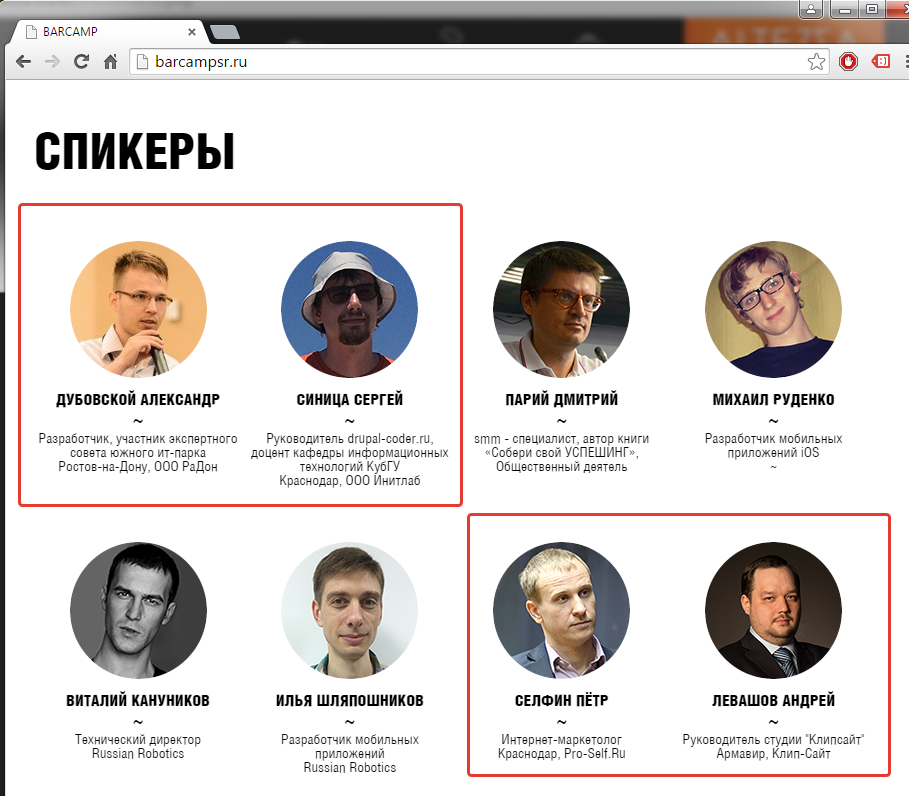Select name Илья Шляпошников
The image size is (909, 796).
pos(350,700)
